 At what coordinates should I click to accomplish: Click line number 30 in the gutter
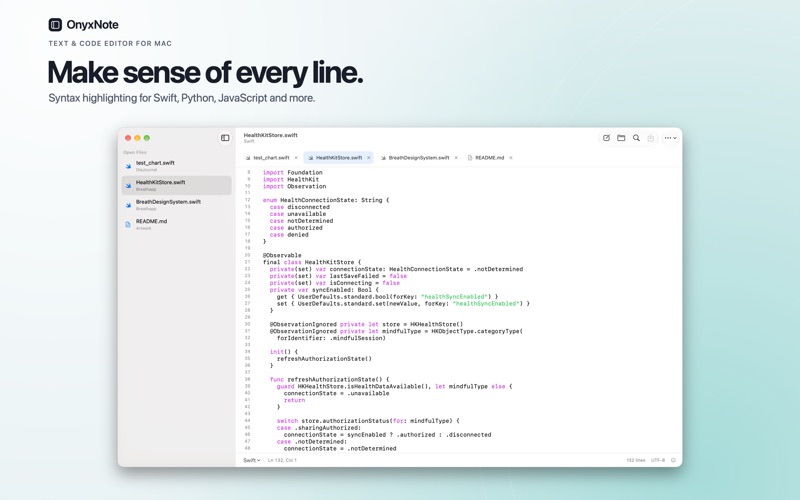click(247, 324)
